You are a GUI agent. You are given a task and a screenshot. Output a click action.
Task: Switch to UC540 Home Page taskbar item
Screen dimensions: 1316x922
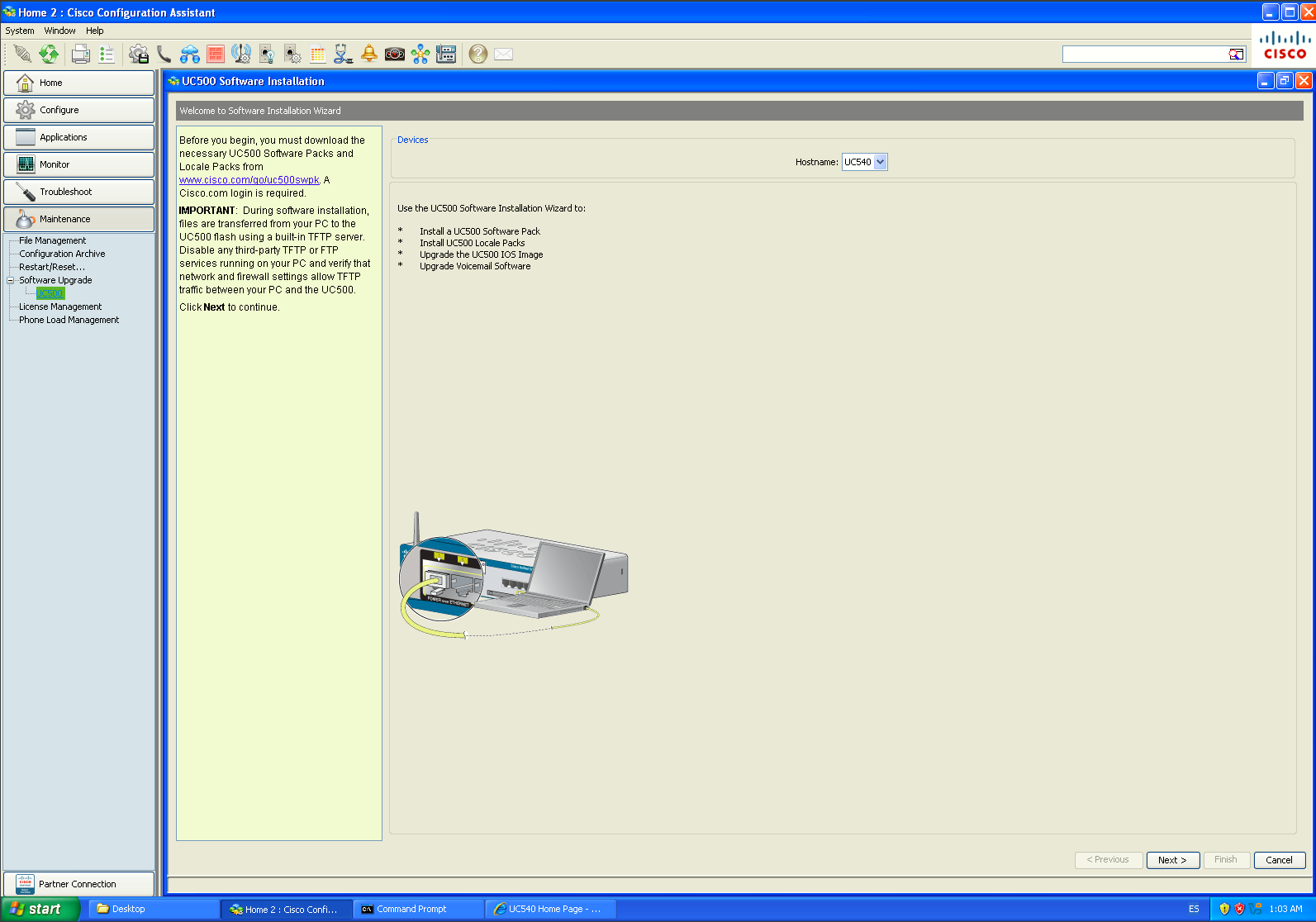pyautogui.click(x=551, y=909)
